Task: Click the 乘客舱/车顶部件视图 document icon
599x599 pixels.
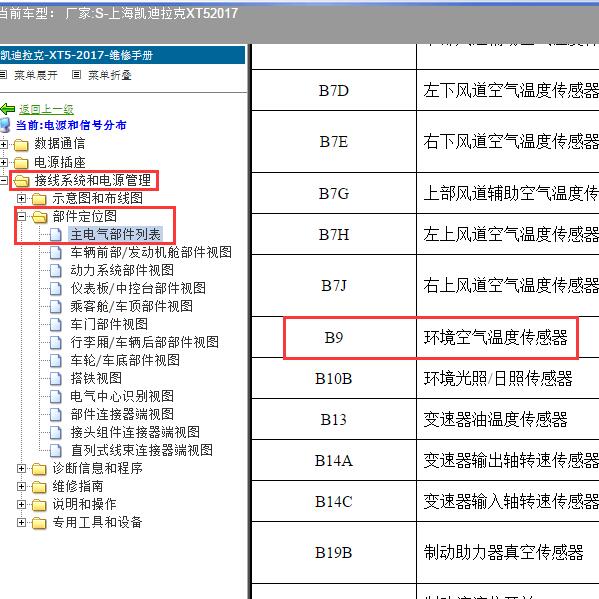Action: (x=56, y=306)
